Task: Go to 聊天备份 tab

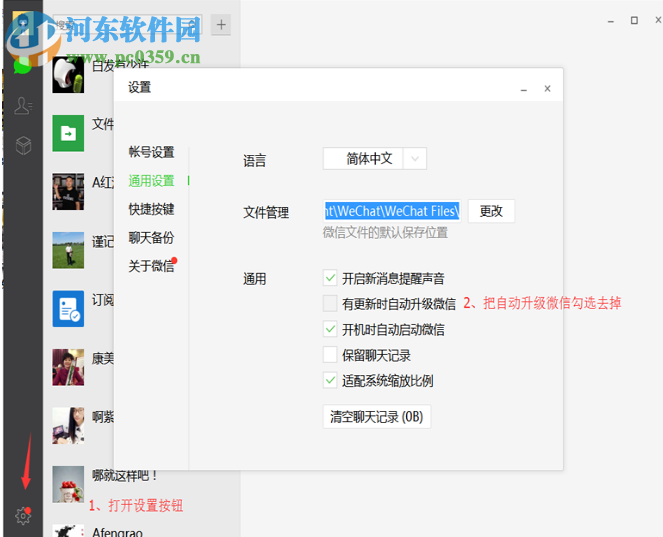Action: [151, 238]
